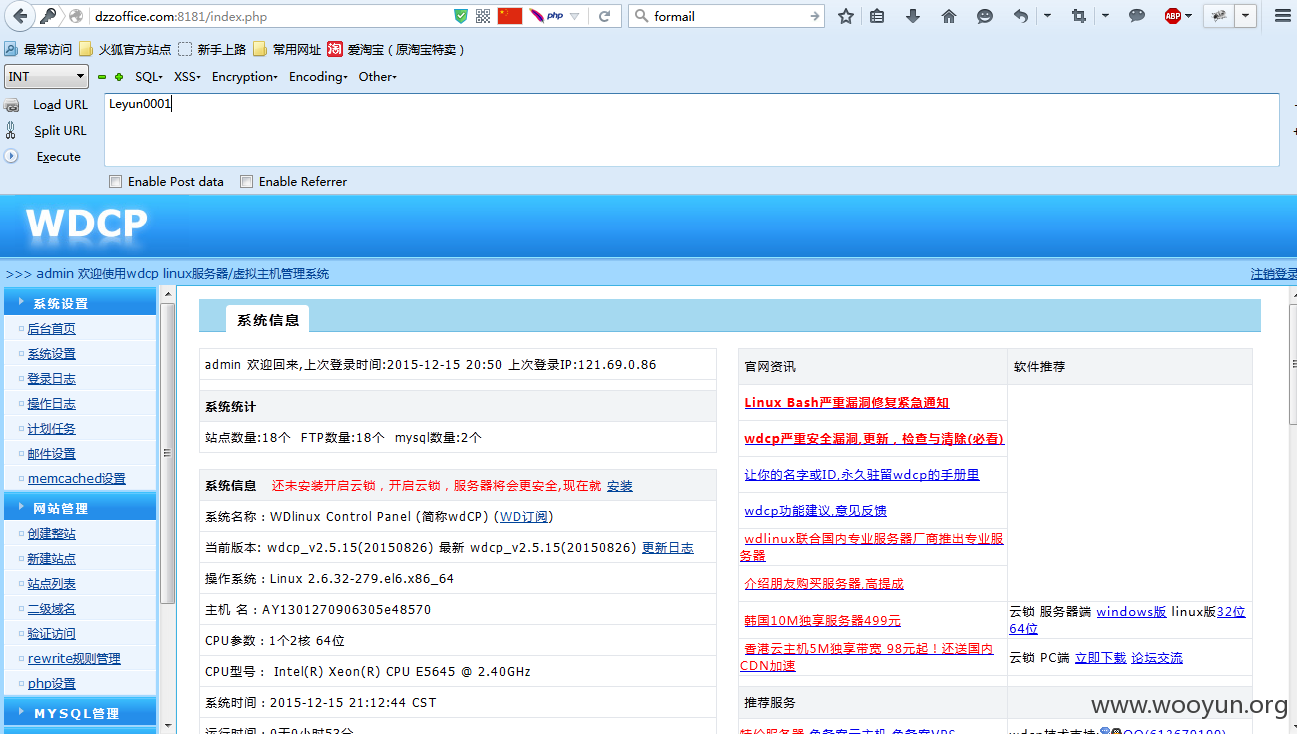The width and height of the screenshot is (1297, 734).
Task: Open Linux Bash严重漏洞修复紧急通知 news link
Action: (x=847, y=403)
